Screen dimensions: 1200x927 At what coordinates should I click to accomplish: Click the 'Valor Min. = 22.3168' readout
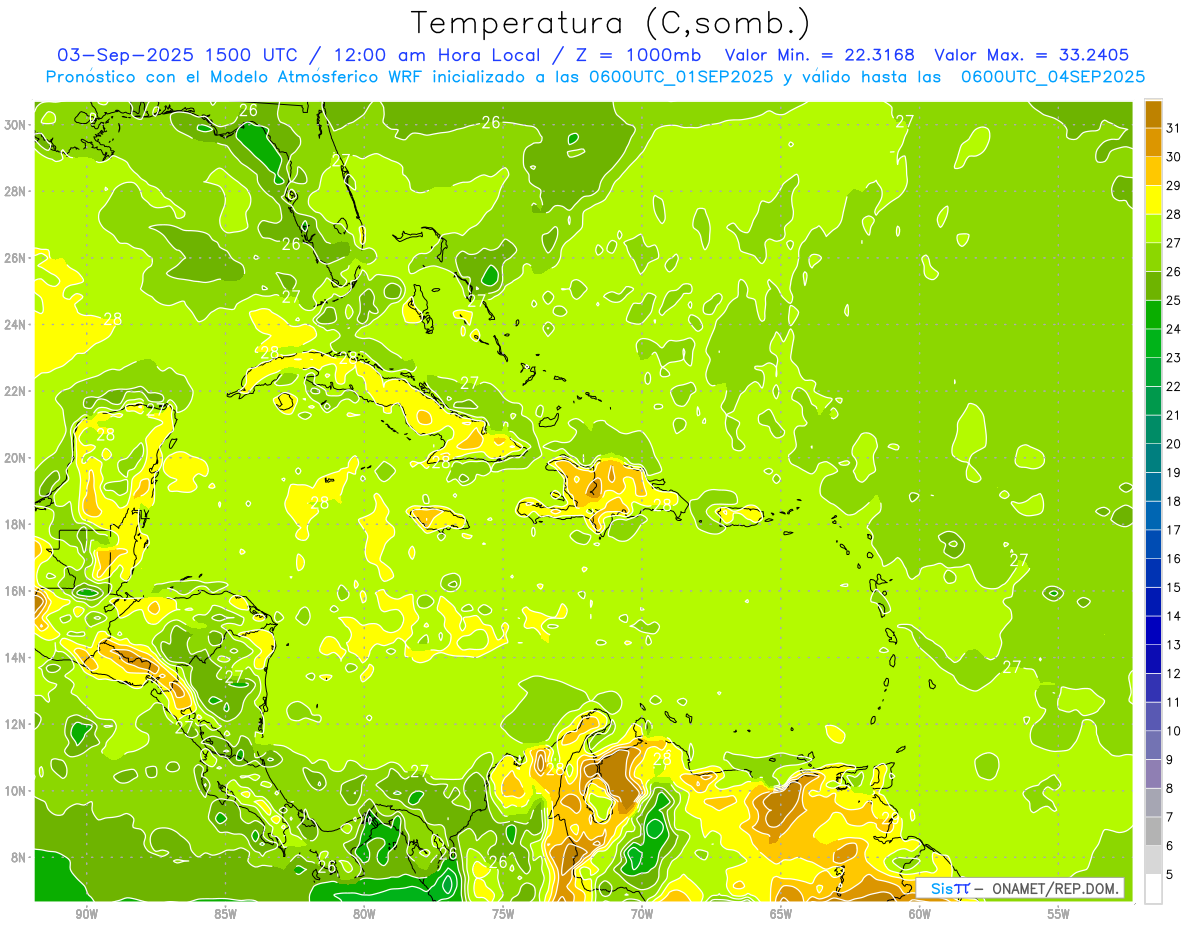pos(820,55)
